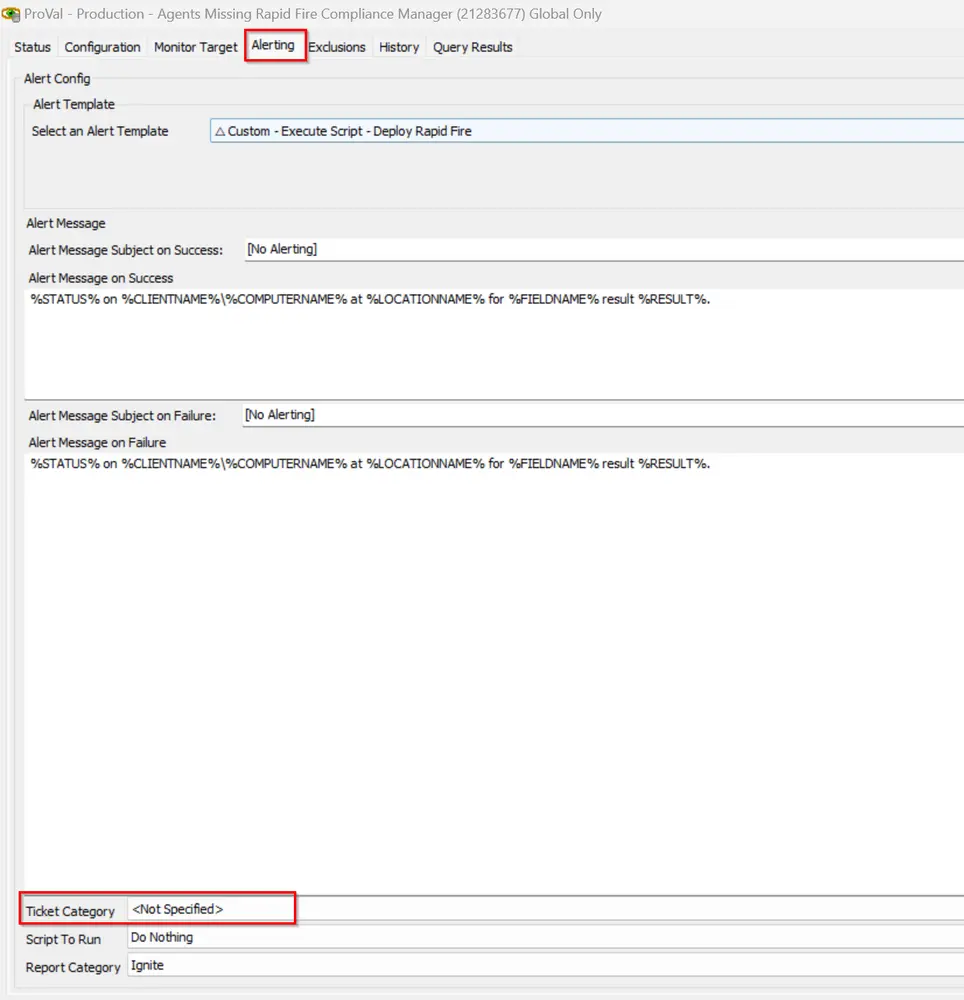The width and height of the screenshot is (964, 1000).
Task: Go to the Exclusions tab
Action: pos(337,47)
